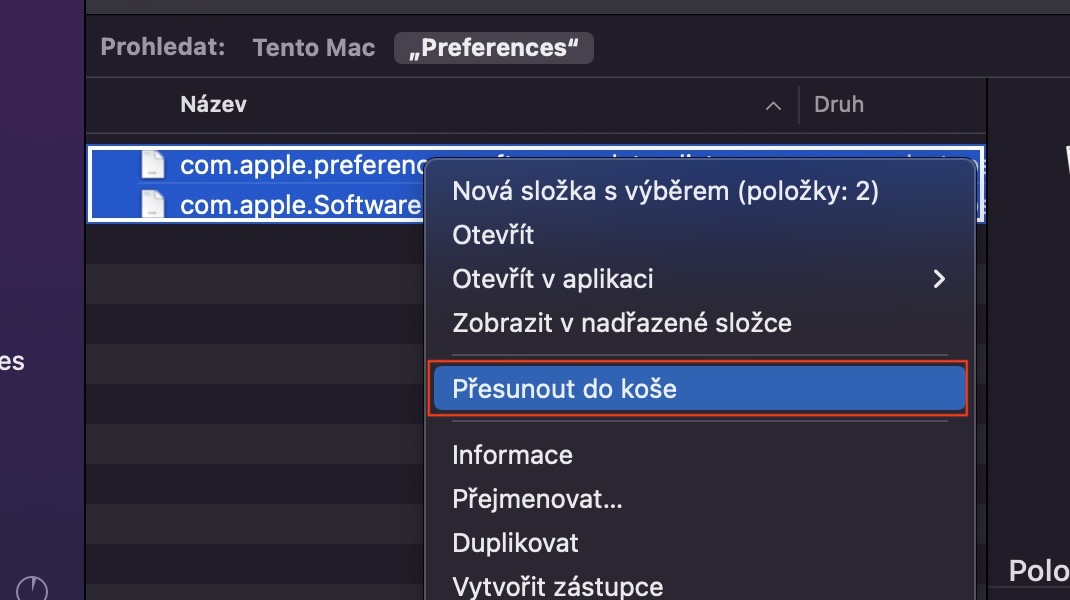
Task: Select the Přejmenovat... menu option
Action: (537, 499)
